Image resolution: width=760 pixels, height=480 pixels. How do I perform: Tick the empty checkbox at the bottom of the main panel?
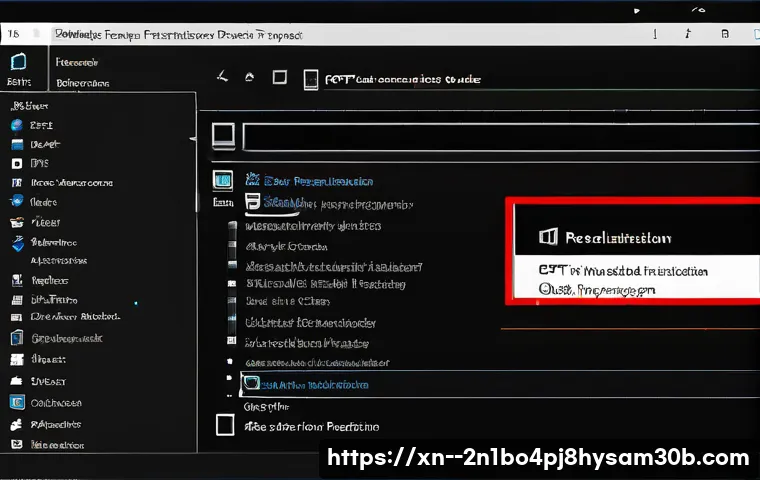pos(225,425)
